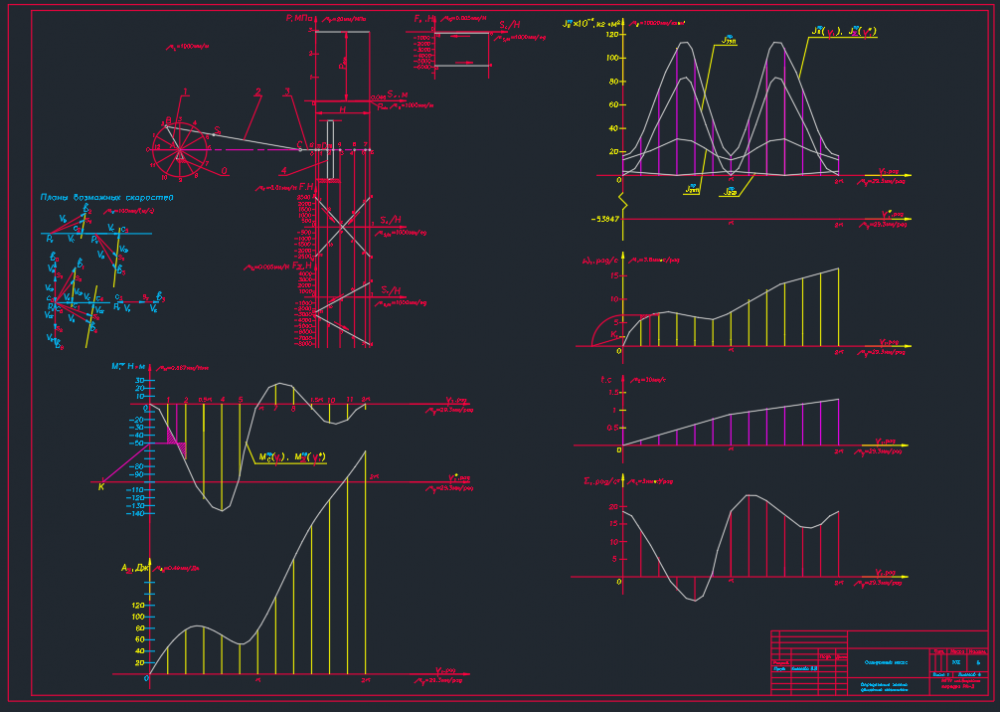
Task: Click callout number 4 below the slider
Action: [284, 169]
